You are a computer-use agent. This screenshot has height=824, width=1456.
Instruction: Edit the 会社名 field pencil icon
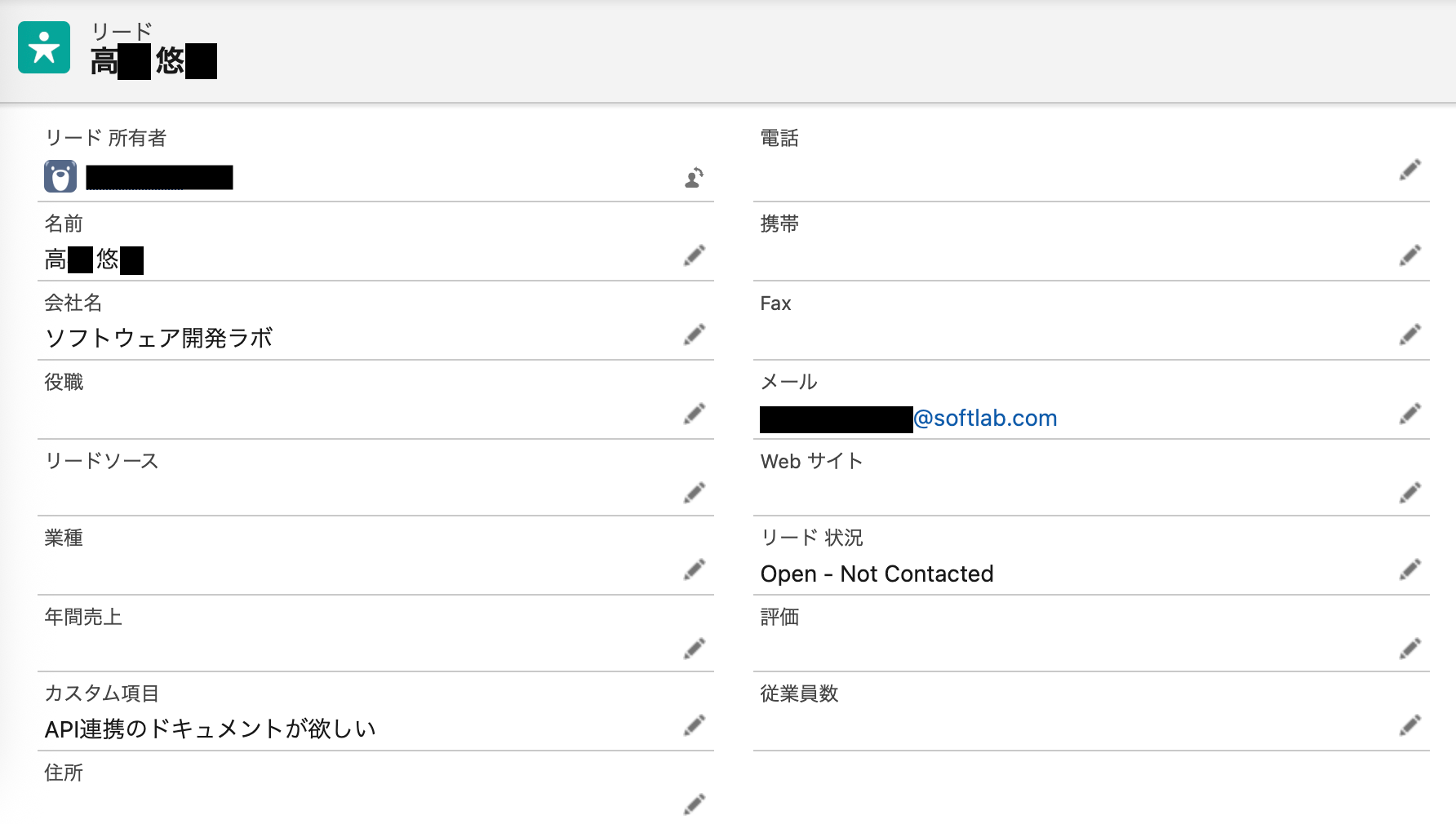(x=695, y=334)
